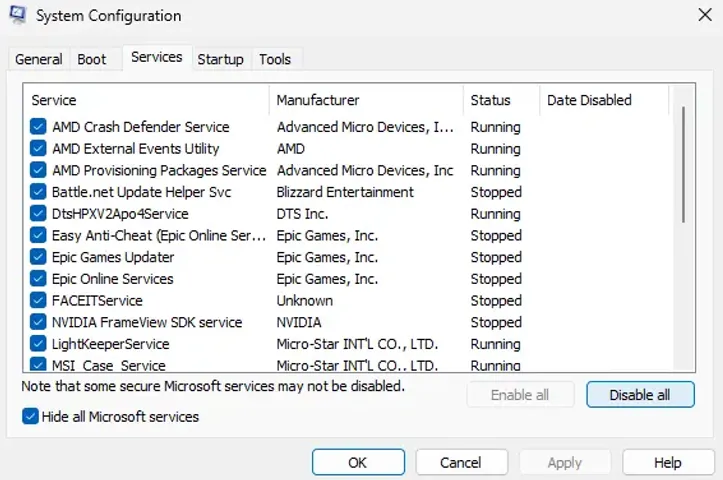Viewport: 723px width, 480px height.
Task: Select the 'MSI_Case_Service' name
Action: 109,365
